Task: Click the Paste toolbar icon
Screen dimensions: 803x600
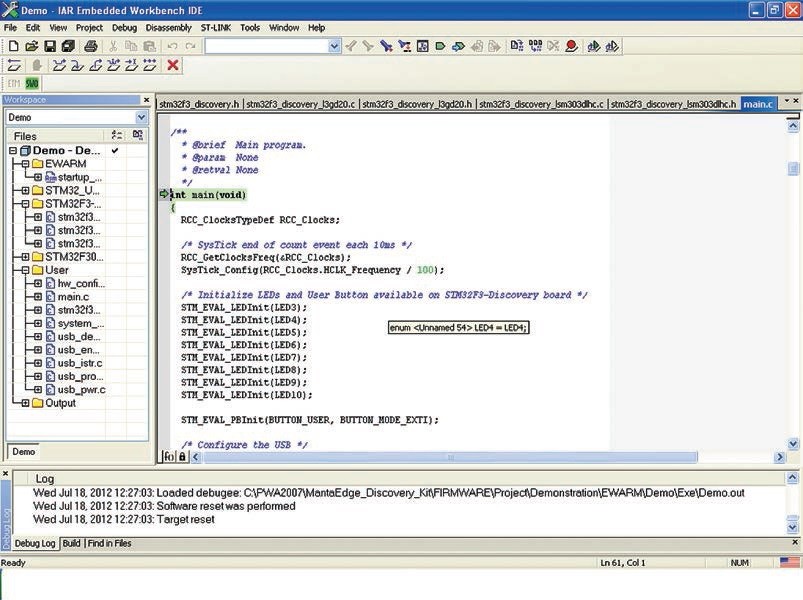Action: point(149,47)
